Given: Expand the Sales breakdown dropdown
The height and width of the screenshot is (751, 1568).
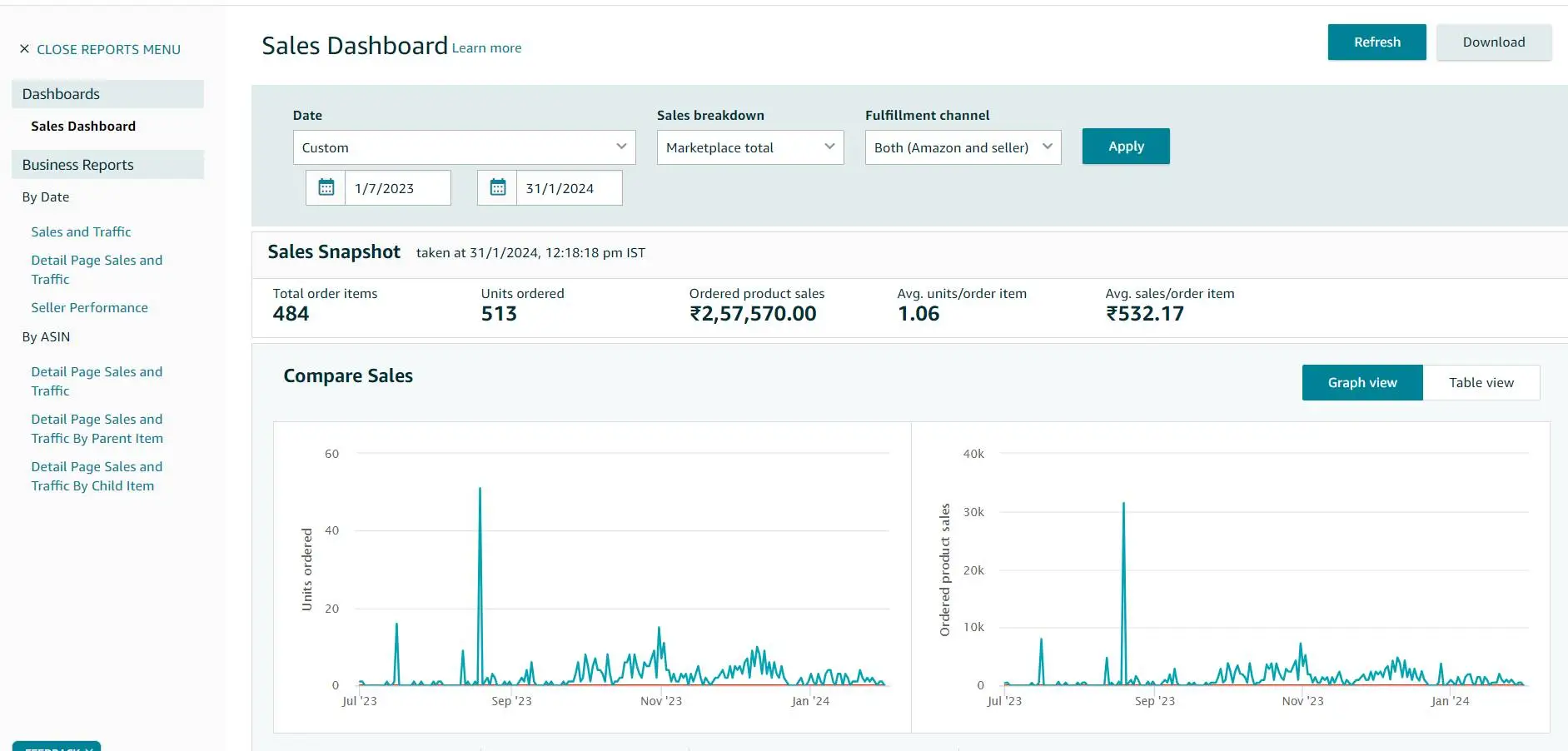Looking at the screenshot, I should (749, 147).
